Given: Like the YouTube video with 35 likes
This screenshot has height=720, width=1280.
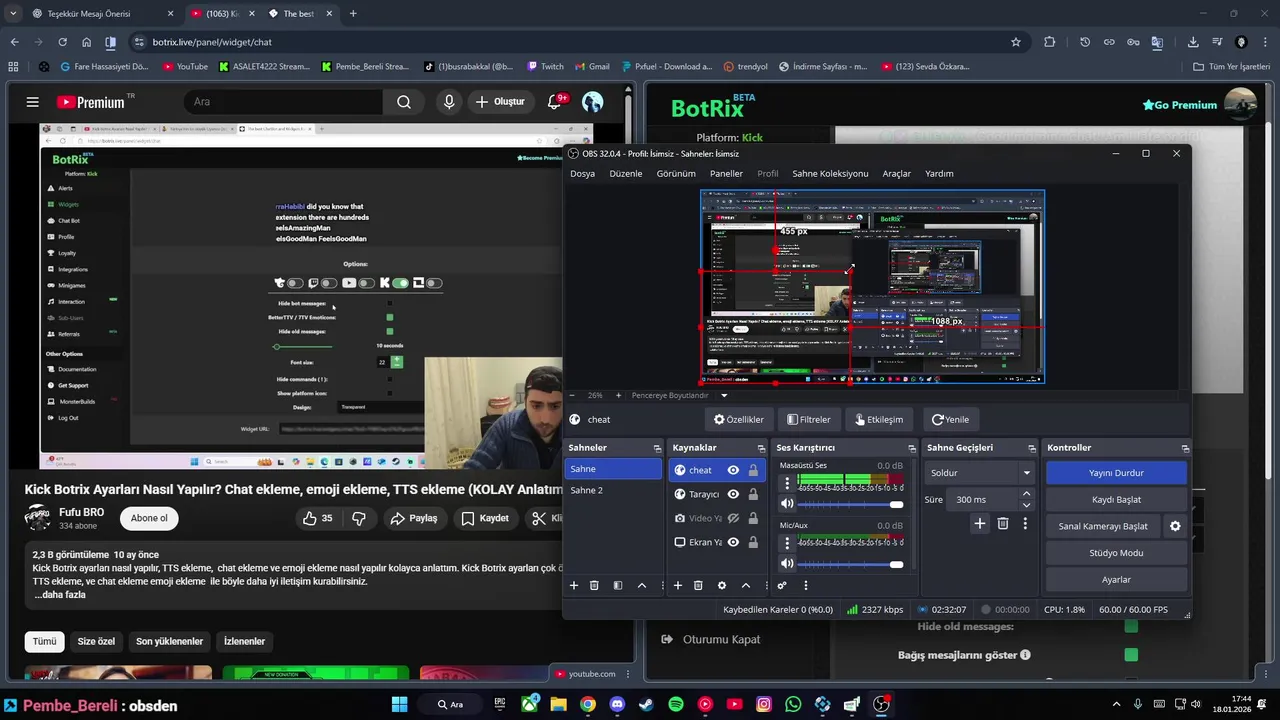Looking at the screenshot, I should pyautogui.click(x=318, y=518).
